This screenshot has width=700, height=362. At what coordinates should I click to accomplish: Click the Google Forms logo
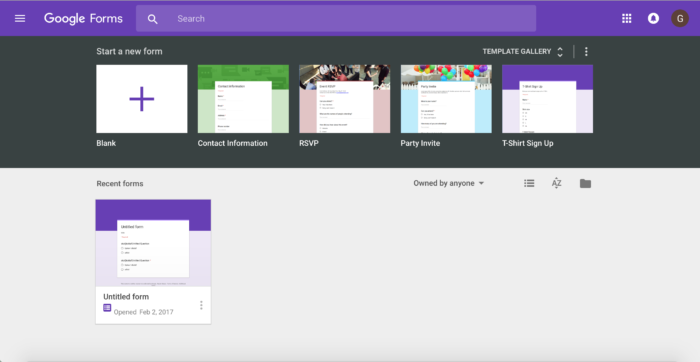pyautogui.click(x=83, y=18)
